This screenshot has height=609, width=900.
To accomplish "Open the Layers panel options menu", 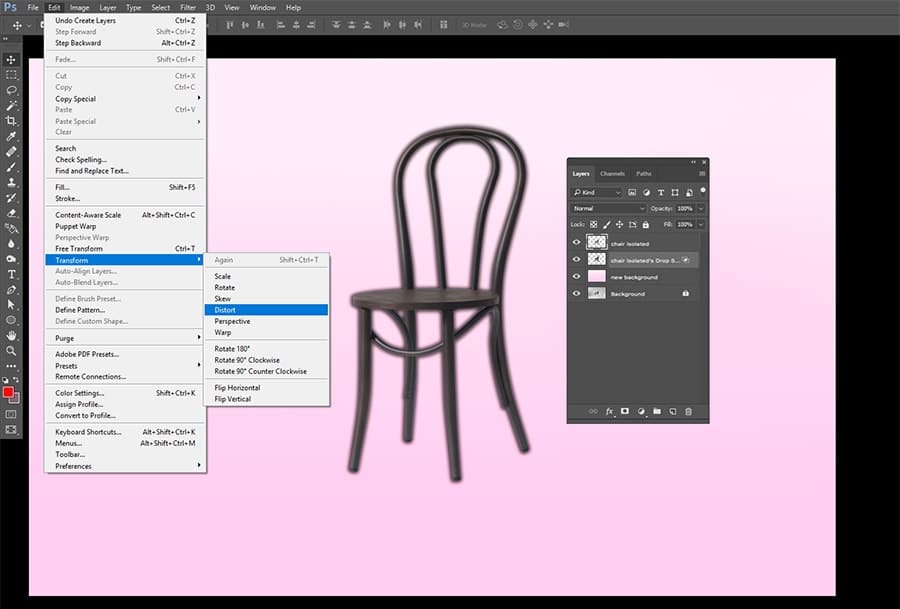I will click(x=702, y=173).
